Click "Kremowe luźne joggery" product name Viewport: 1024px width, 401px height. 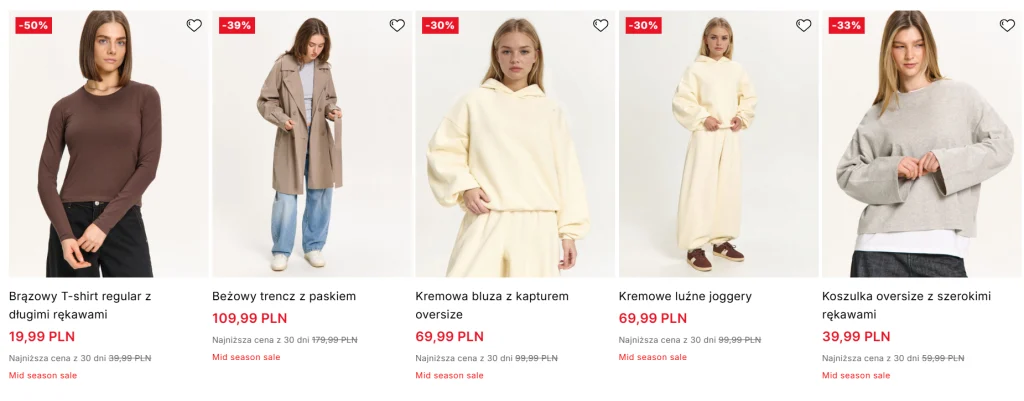pos(685,296)
